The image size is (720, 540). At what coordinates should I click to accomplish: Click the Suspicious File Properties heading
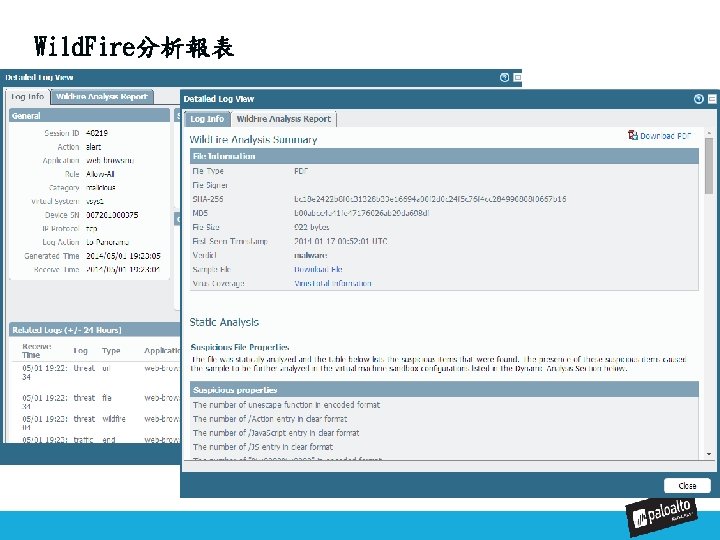point(240,347)
